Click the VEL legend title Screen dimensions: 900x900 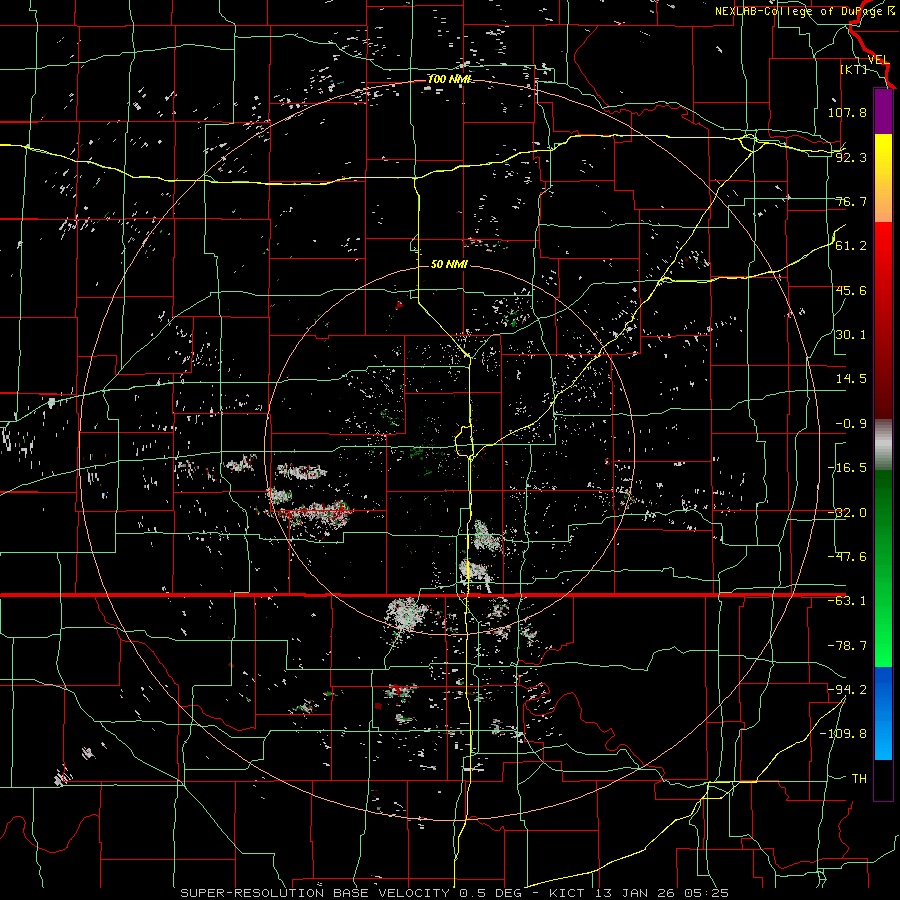[878, 60]
